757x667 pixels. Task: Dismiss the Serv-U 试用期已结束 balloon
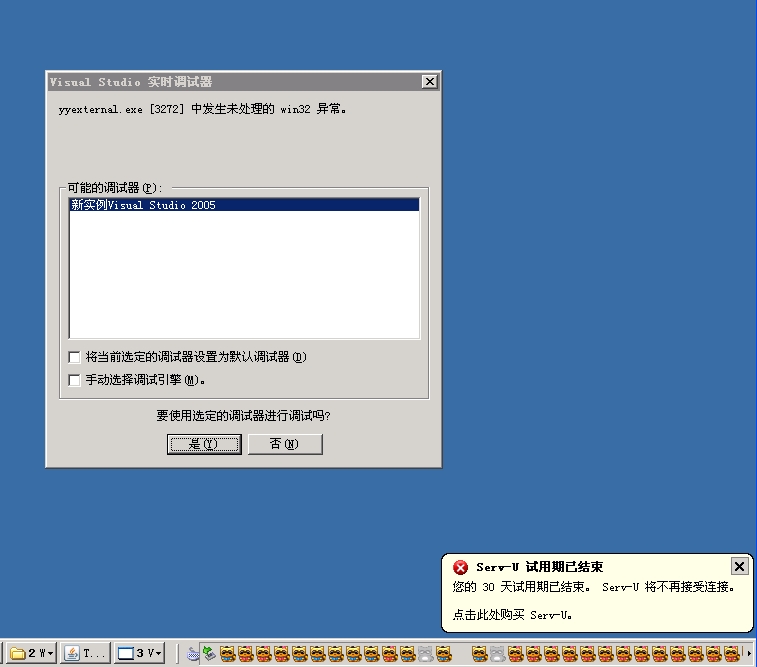point(739,566)
